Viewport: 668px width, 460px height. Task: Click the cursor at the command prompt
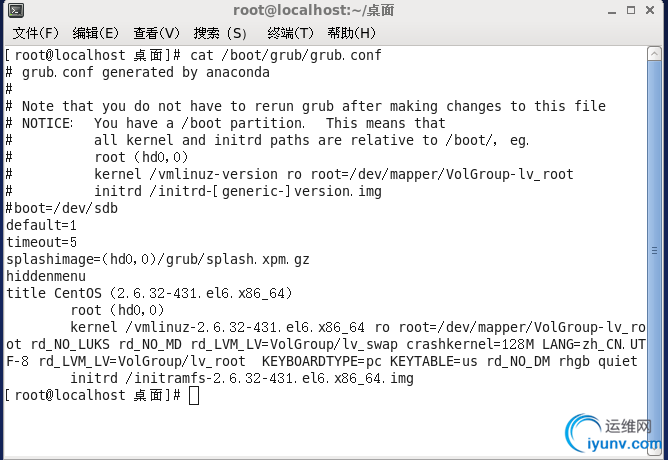coord(194,395)
